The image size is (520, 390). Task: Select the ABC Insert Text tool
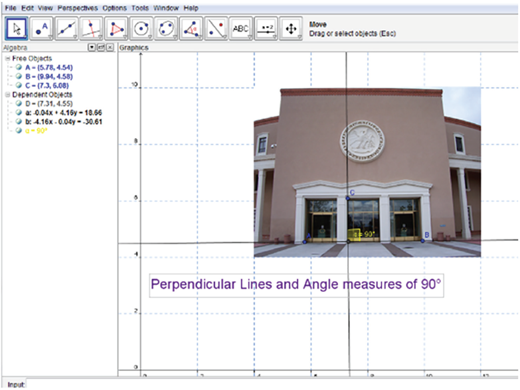[241, 29]
